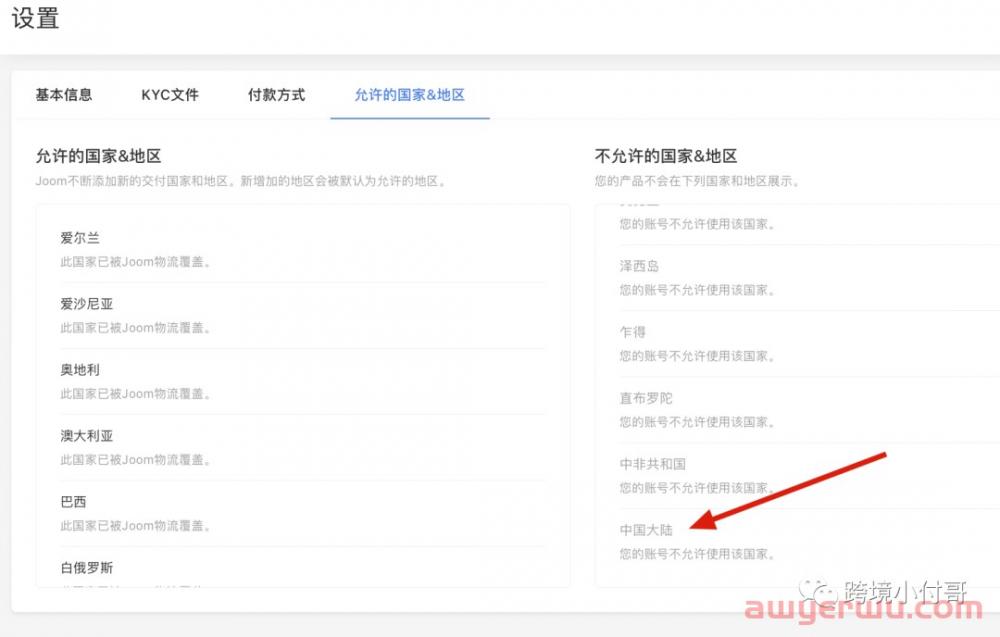Click the Joom不断添加新的交付国家 description text

242,181
